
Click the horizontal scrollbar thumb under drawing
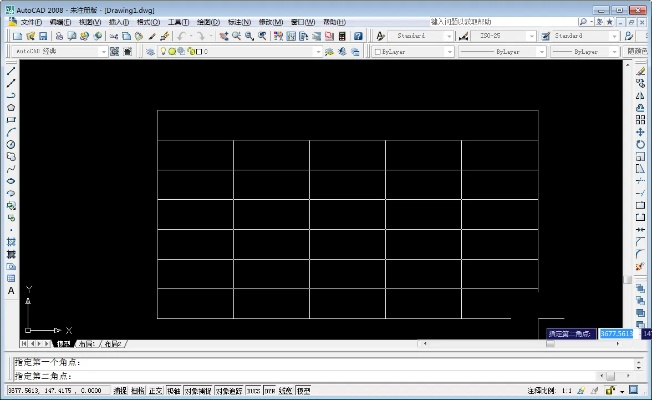[x=550, y=344]
